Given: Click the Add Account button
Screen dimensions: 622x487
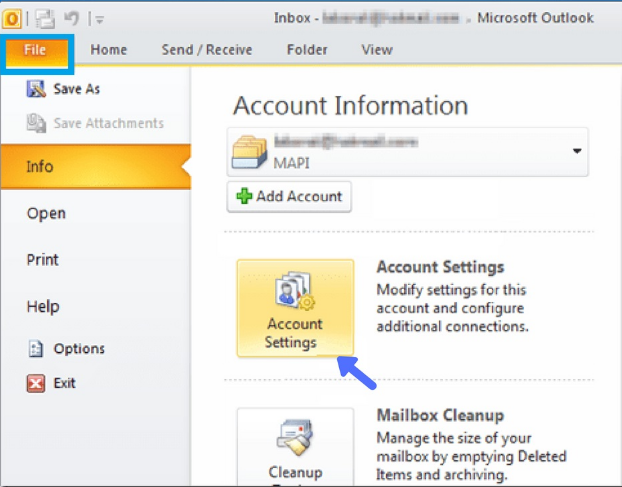Looking at the screenshot, I should click(289, 197).
